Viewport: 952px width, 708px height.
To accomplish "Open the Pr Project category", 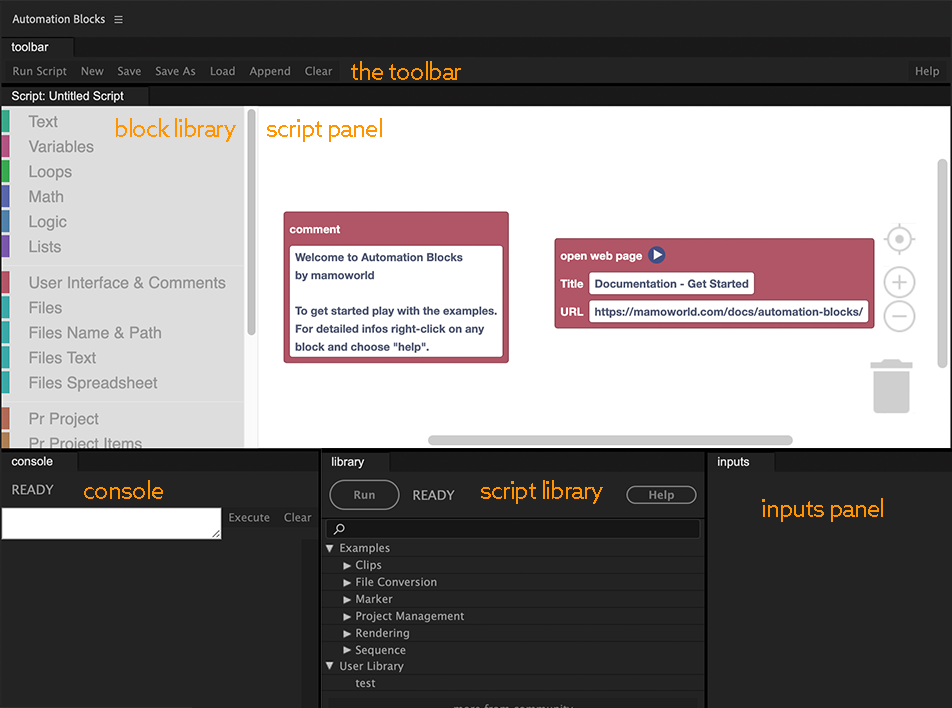I will tap(64, 419).
